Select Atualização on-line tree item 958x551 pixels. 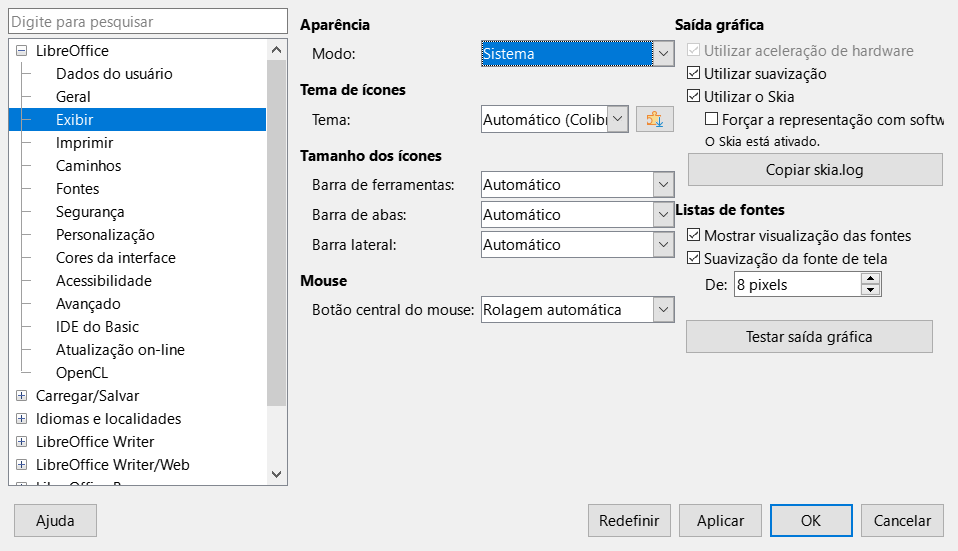coord(120,349)
